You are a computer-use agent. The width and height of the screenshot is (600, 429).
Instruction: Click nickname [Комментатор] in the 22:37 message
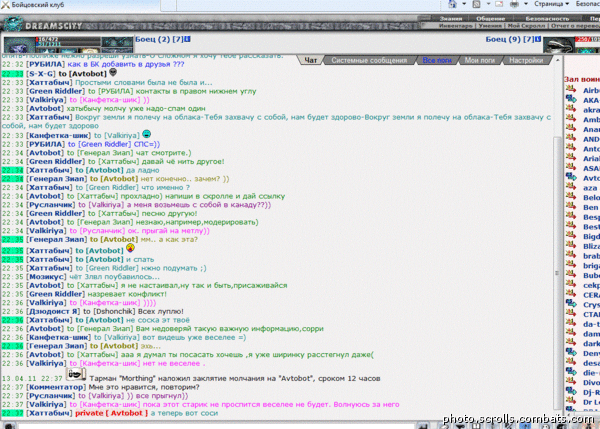[x=56, y=387]
